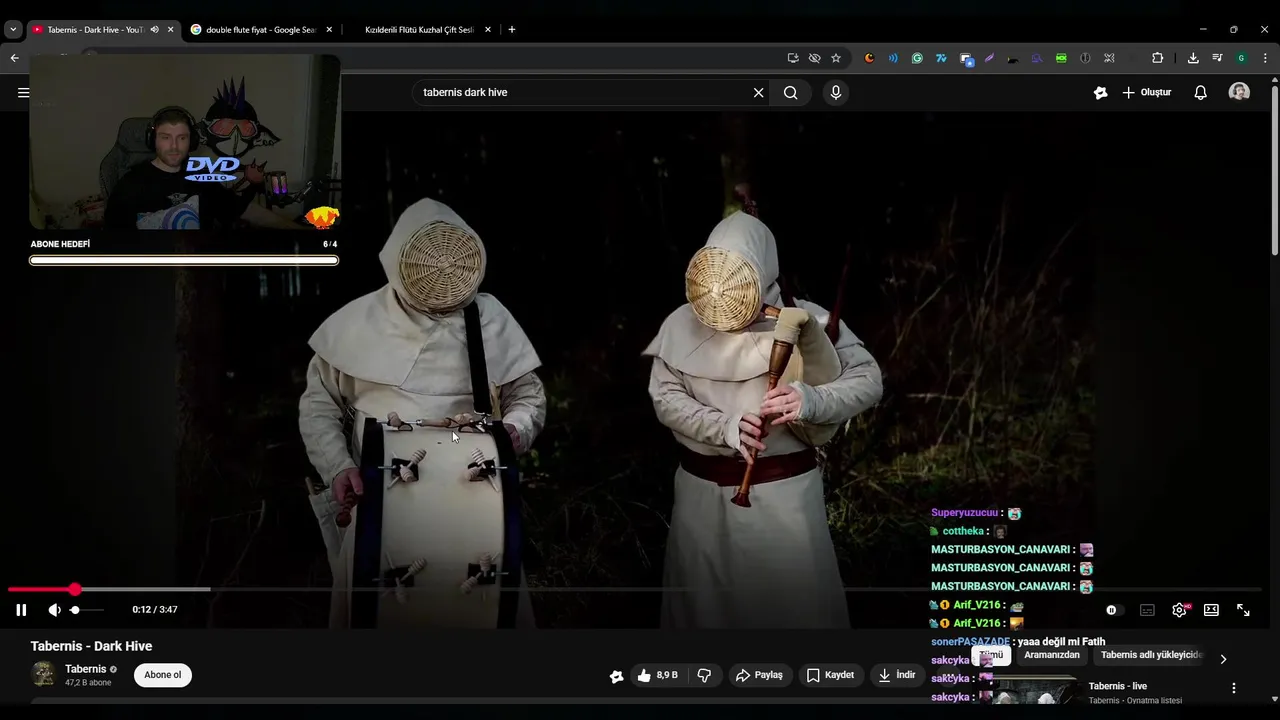Pause the Dark Hive video

[21, 610]
